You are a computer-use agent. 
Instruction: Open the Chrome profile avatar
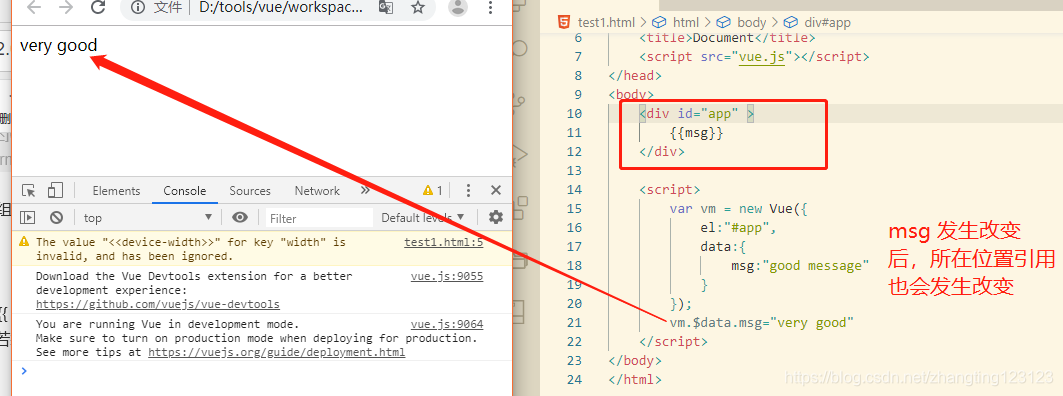[x=459, y=7]
